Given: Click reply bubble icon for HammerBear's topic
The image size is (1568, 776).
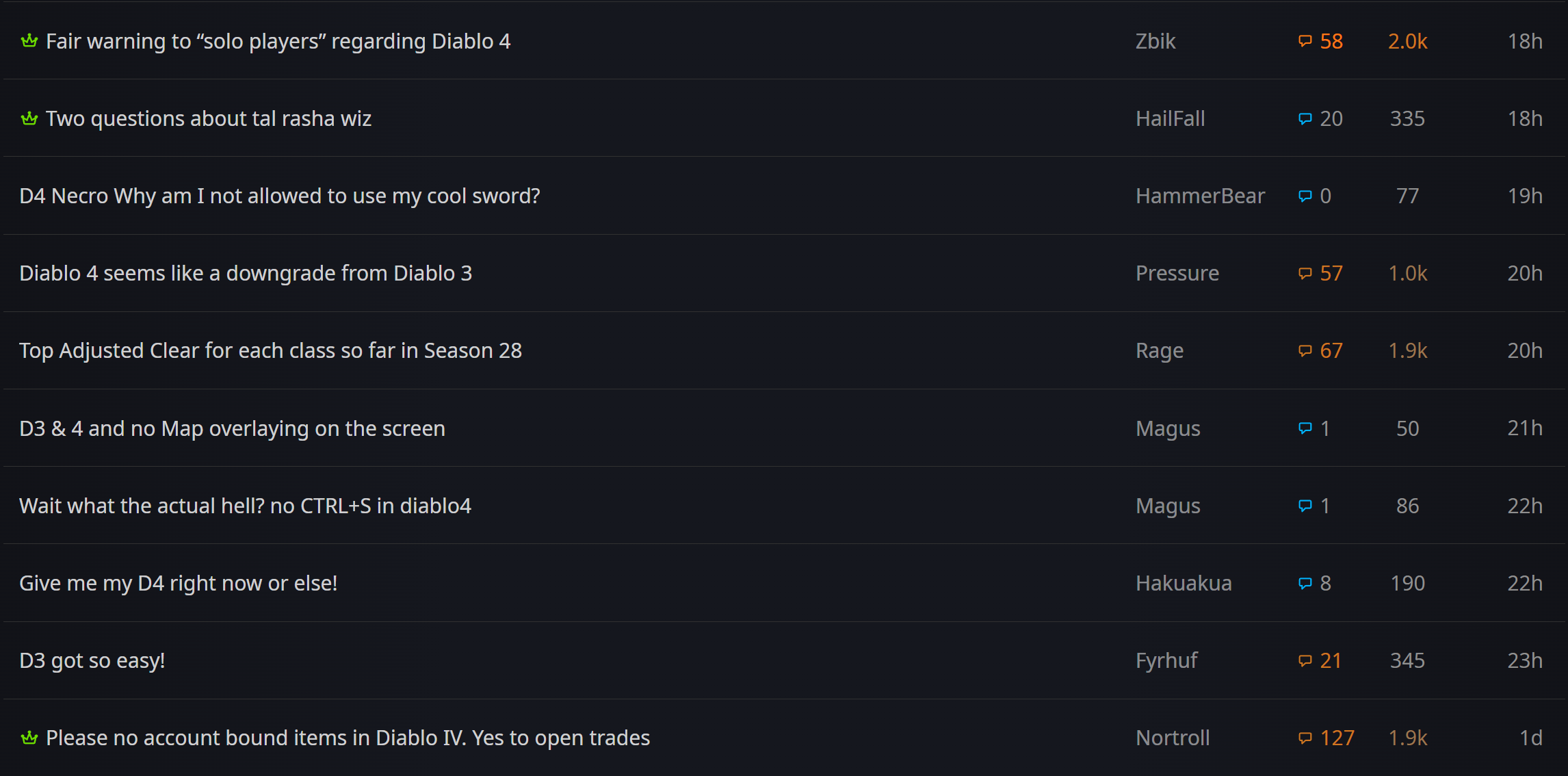Looking at the screenshot, I should tap(1305, 196).
